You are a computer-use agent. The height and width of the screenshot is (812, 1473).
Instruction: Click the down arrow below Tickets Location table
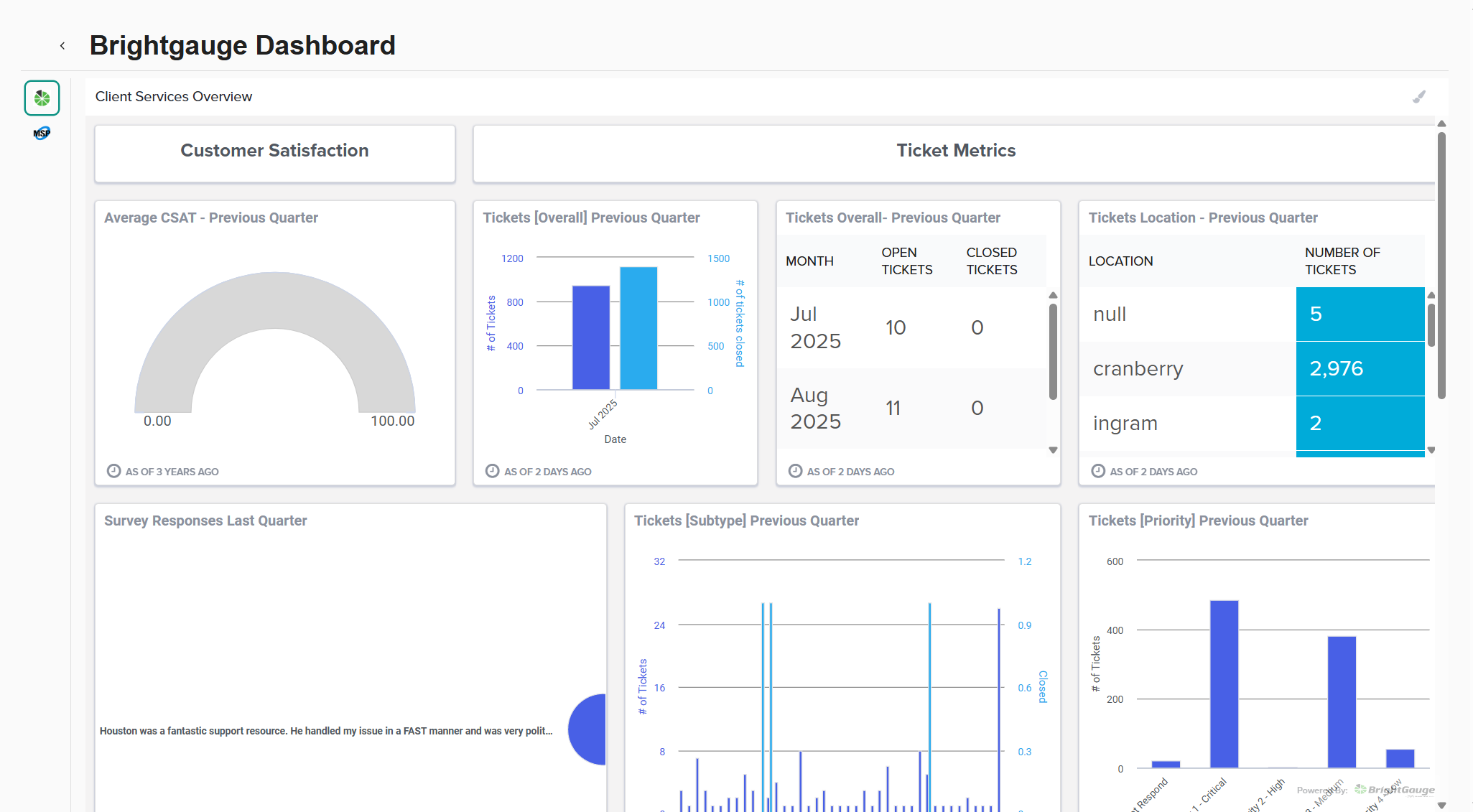1432,449
